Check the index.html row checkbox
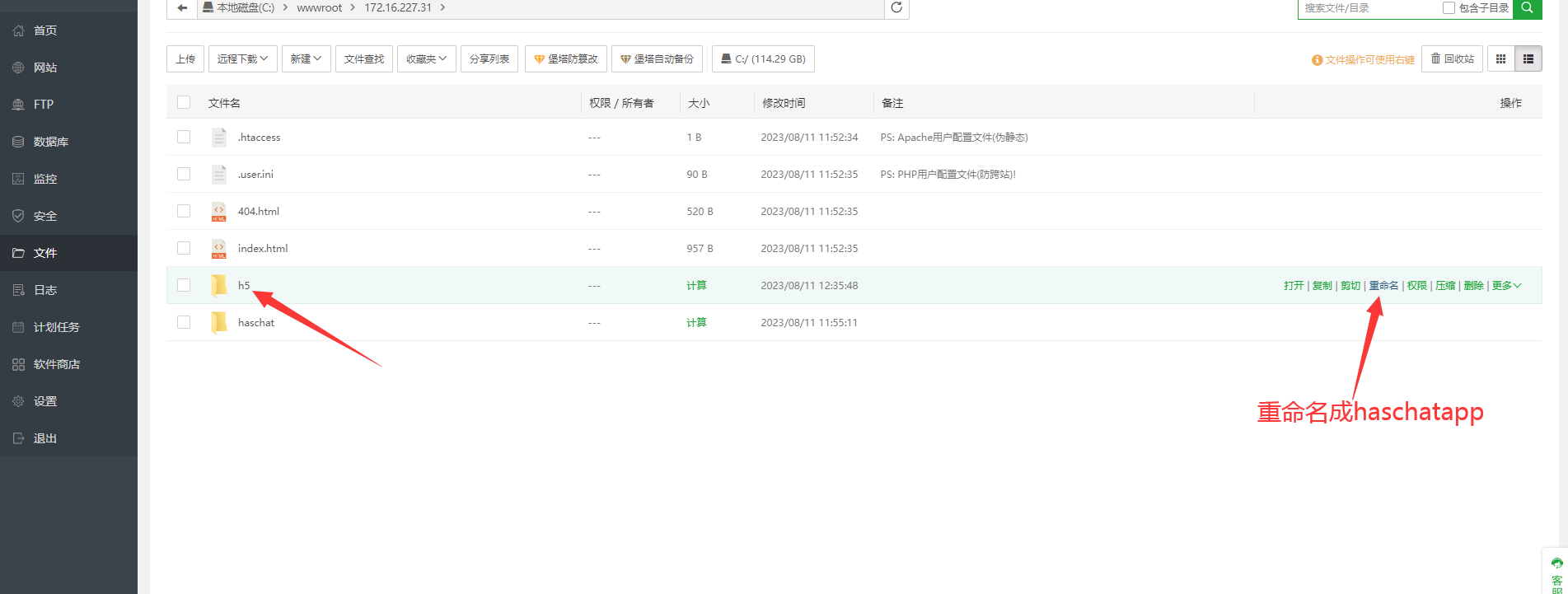The height and width of the screenshot is (594, 1568). pos(184,248)
